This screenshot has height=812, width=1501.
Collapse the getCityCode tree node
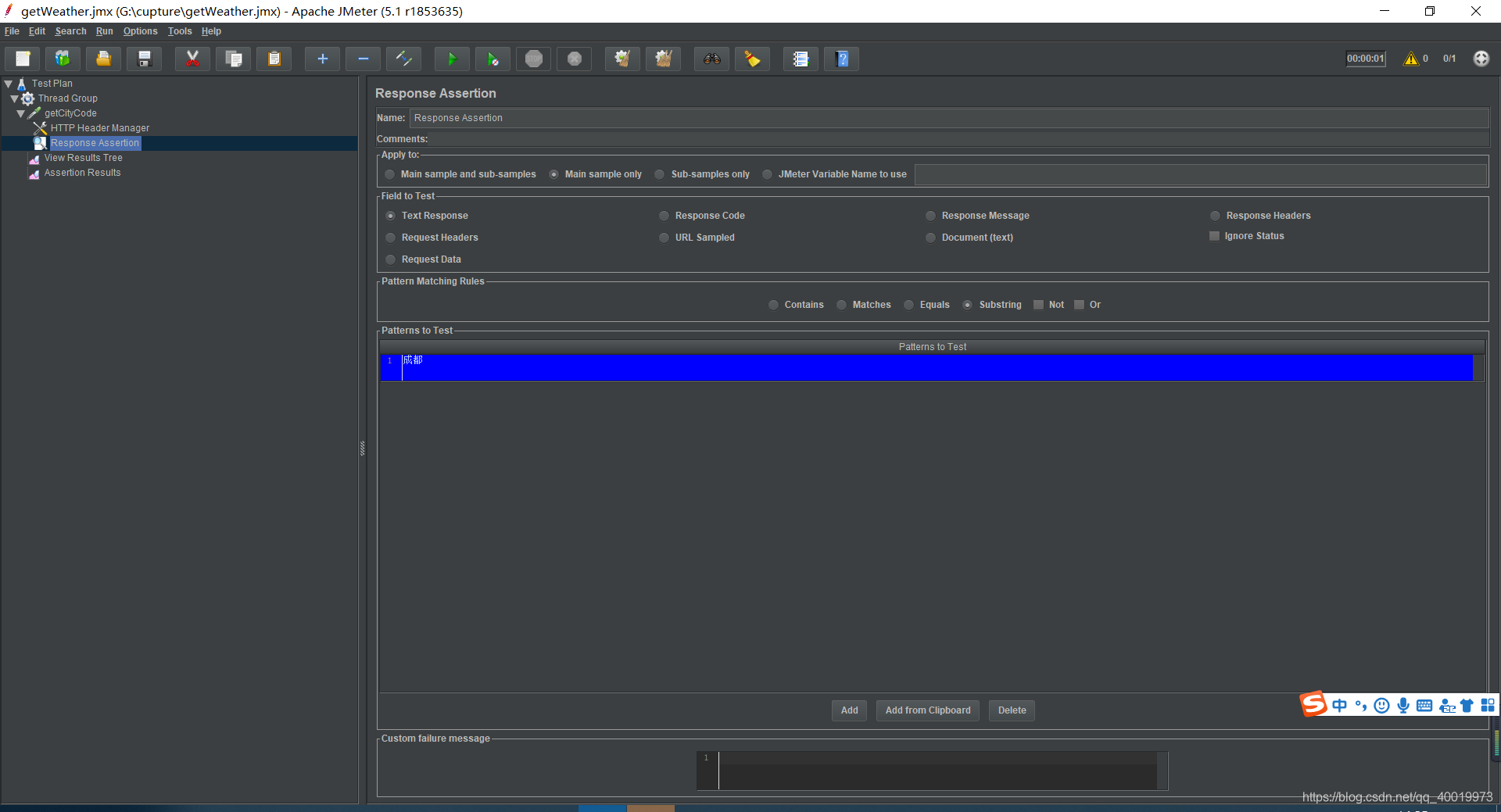click(x=21, y=113)
